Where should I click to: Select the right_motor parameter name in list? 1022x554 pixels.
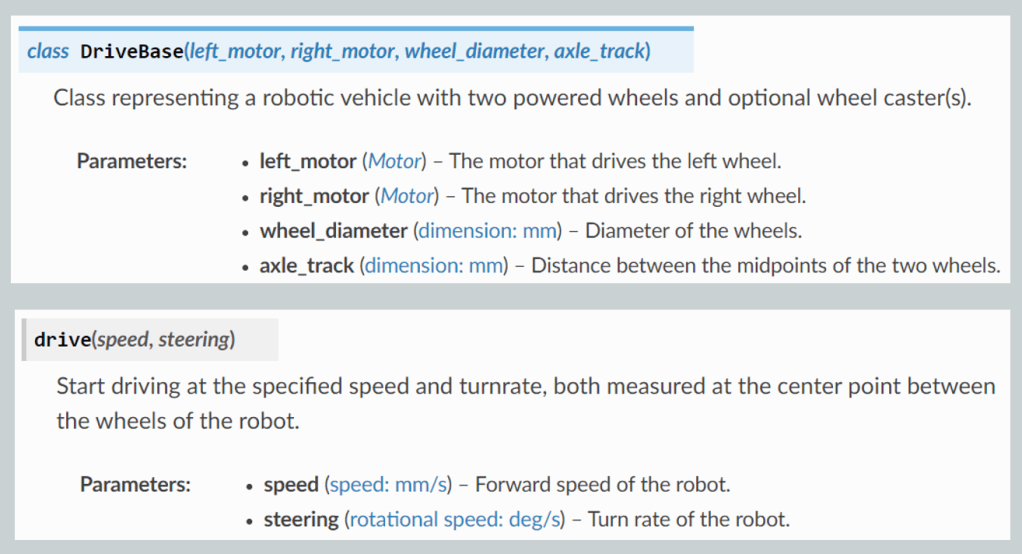[313, 196]
